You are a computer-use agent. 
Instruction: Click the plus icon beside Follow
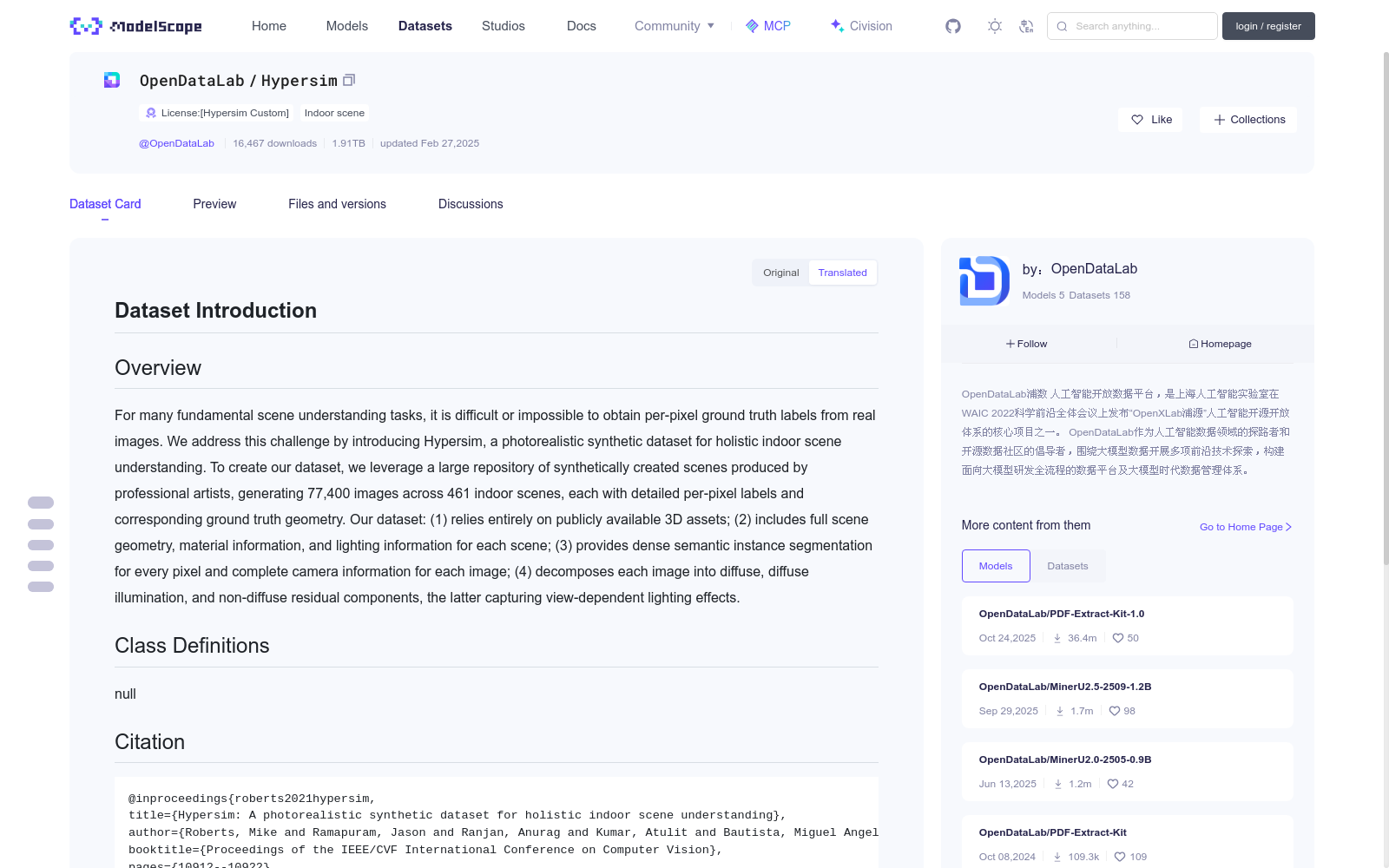tap(1010, 344)
